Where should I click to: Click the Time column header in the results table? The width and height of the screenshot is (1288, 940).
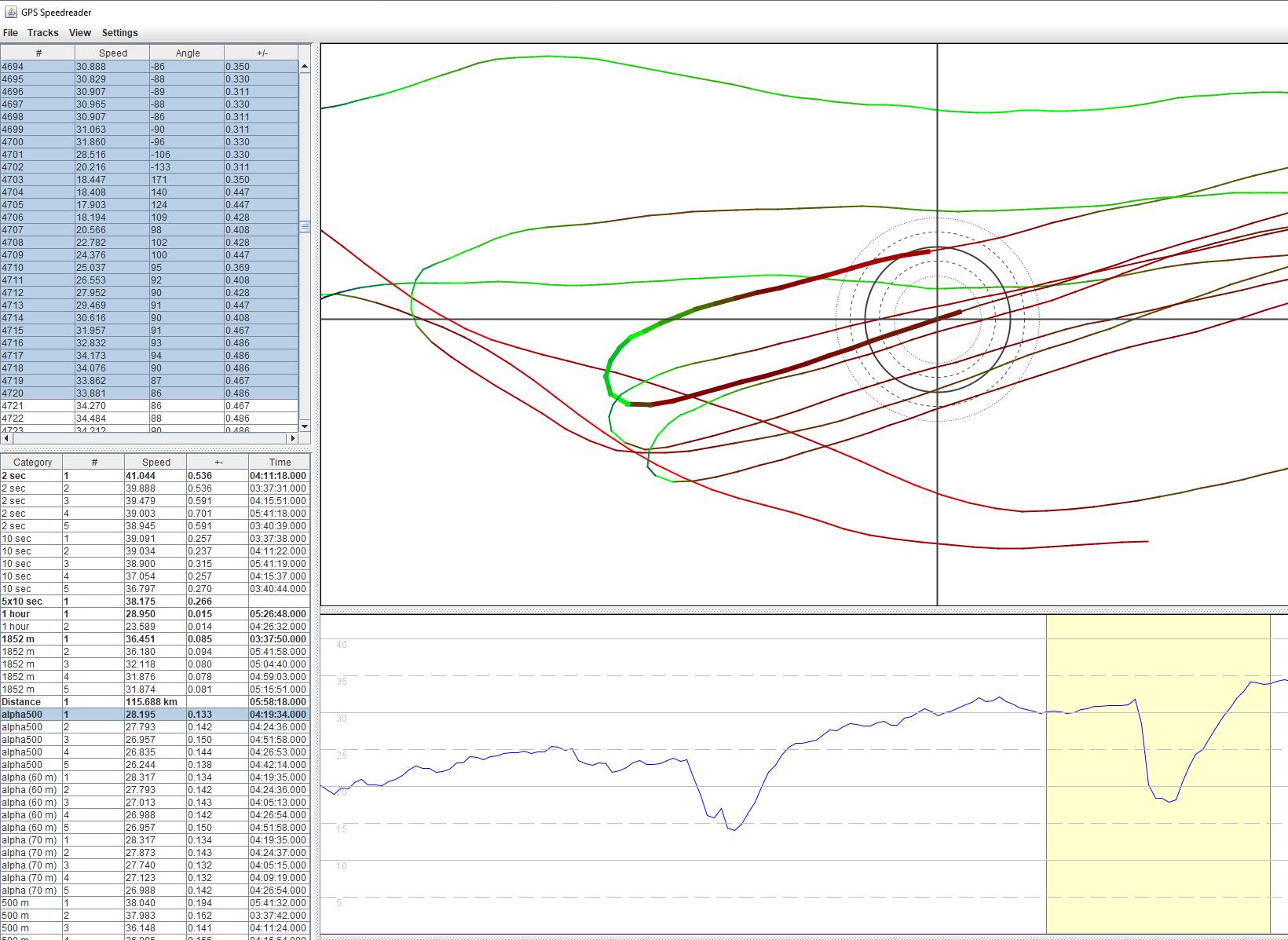280,463
